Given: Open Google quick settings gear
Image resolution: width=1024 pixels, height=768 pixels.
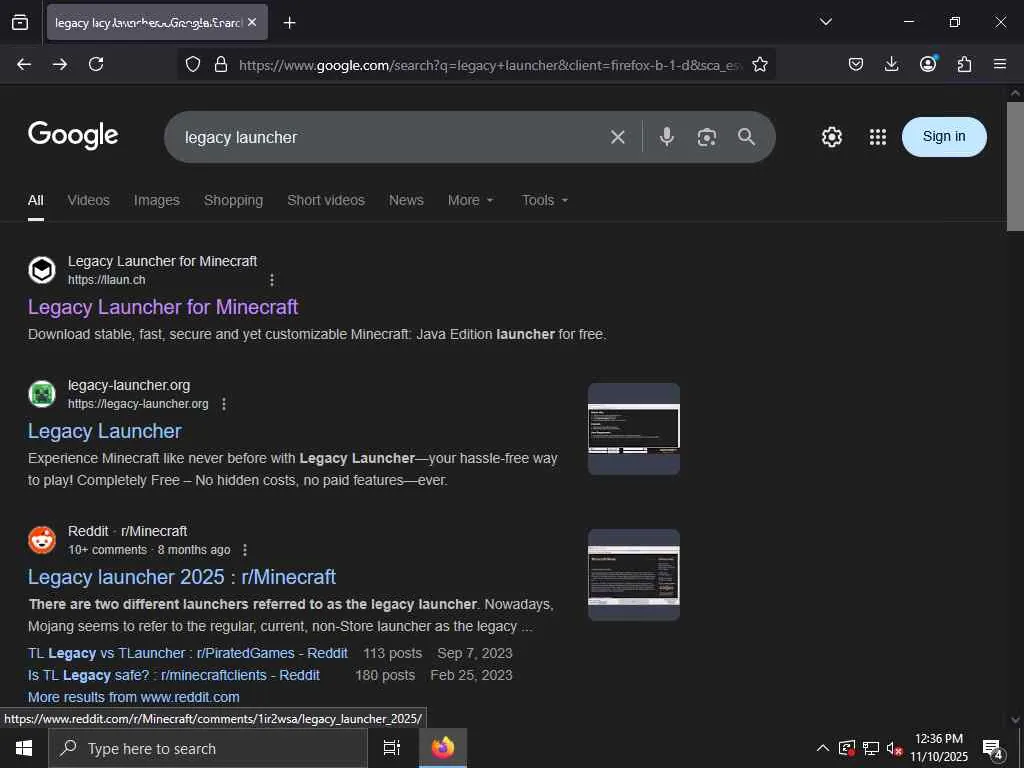Looking at the screenshot, I should tap(831, 137).
